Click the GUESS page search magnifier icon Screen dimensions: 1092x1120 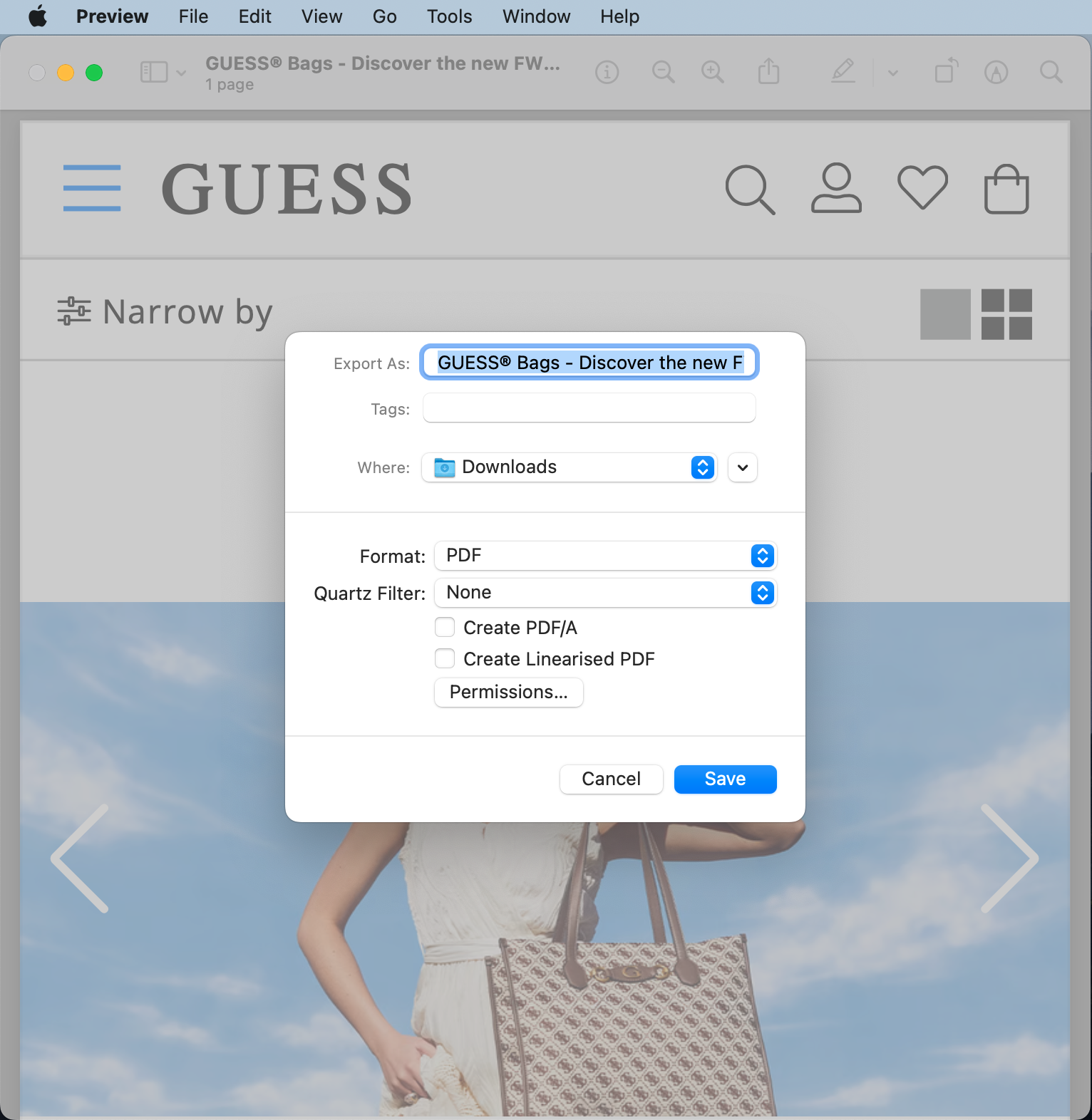point(750,190)
